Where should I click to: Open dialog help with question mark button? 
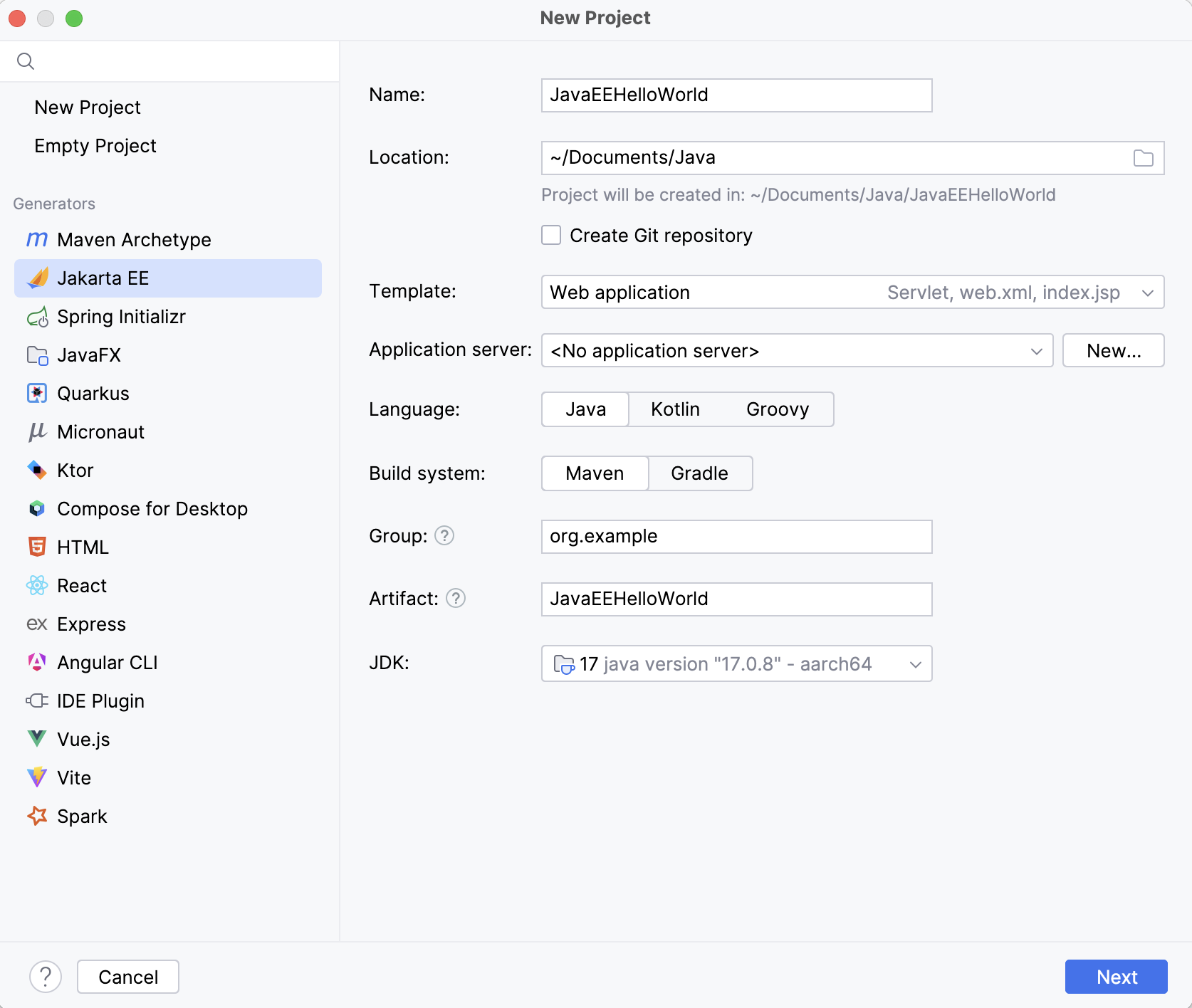pyautogui.click(x=46, y=977)
